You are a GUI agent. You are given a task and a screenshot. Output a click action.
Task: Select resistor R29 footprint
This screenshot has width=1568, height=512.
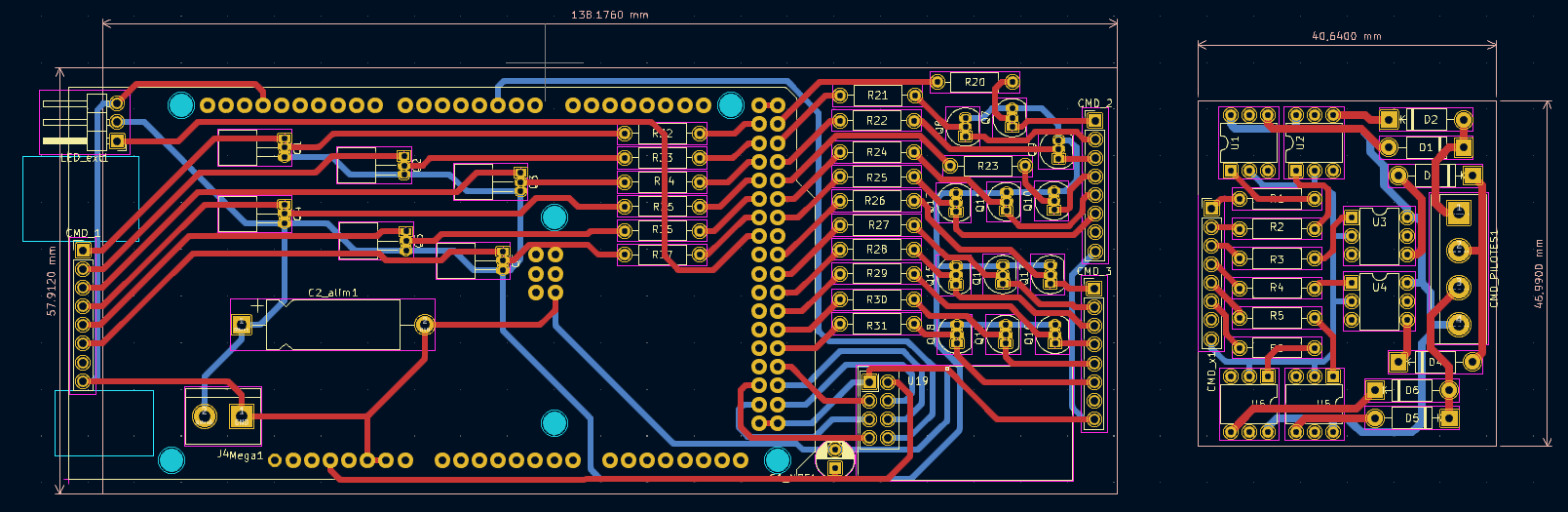coord(877,274)
